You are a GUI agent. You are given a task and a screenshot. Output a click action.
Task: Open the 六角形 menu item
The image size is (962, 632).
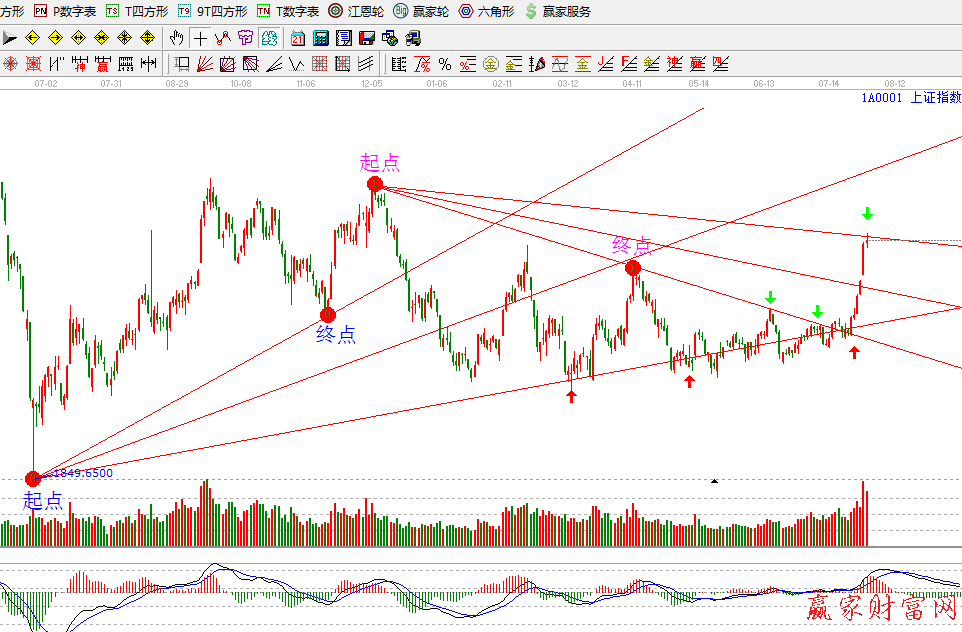(487, 11)
